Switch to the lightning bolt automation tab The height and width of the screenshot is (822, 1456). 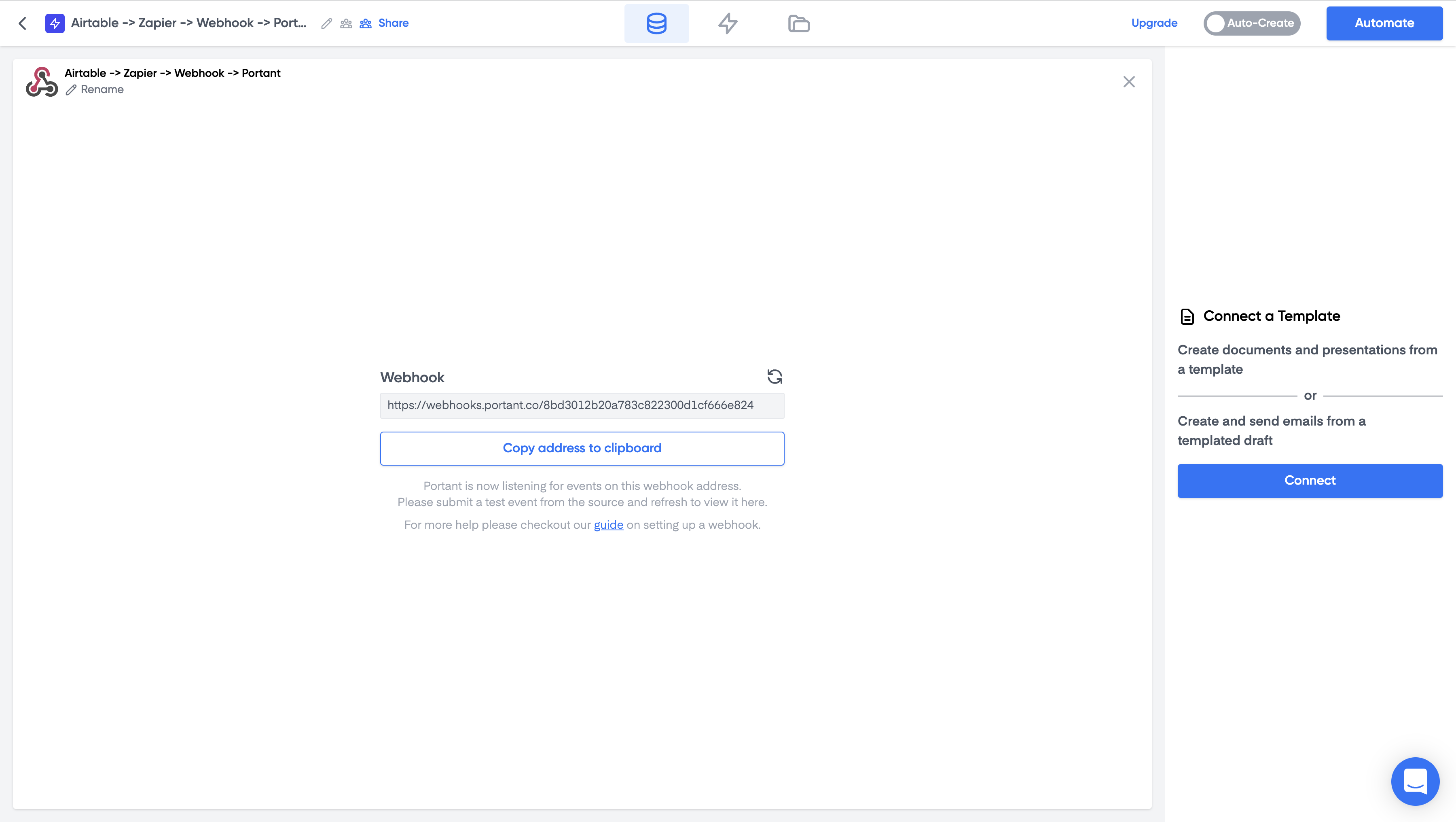(x=728, y=23)
